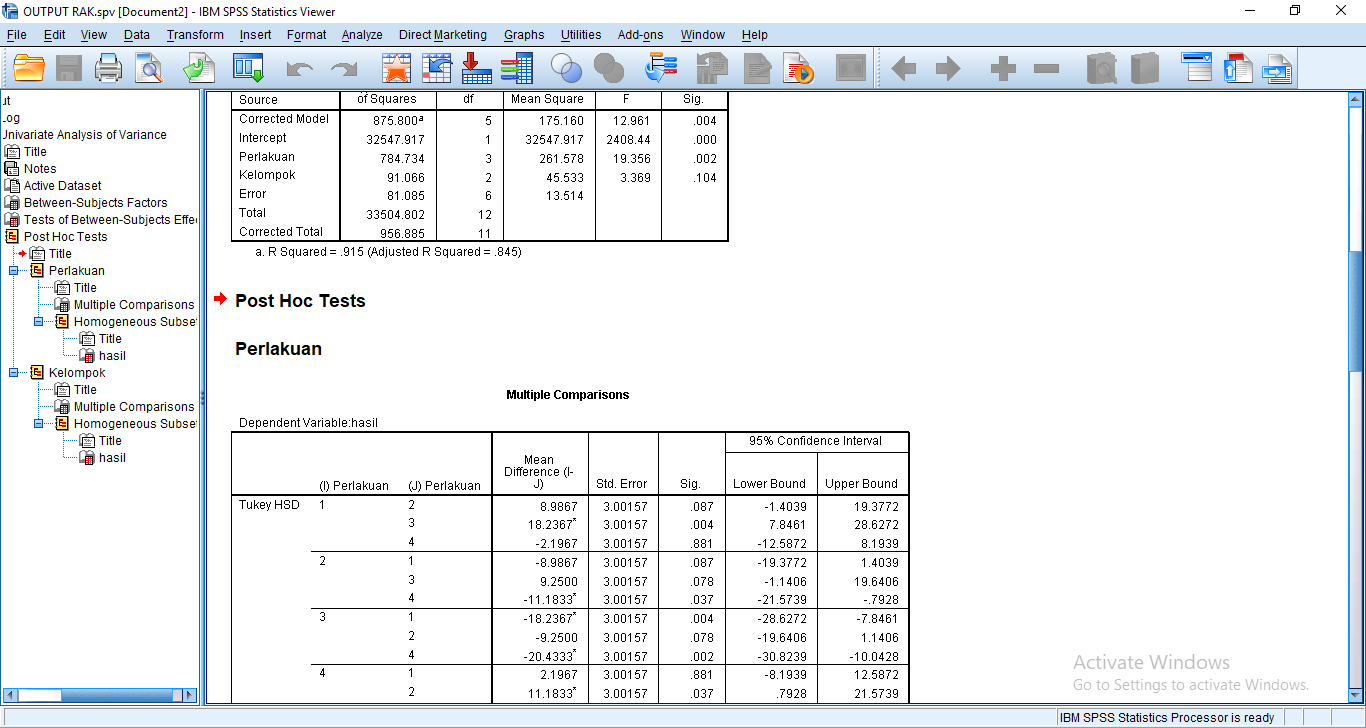Viewport: 1366px width, 728px height.
Task: Select Multiple Comparisons under Perlakuan
Action: 134,305
